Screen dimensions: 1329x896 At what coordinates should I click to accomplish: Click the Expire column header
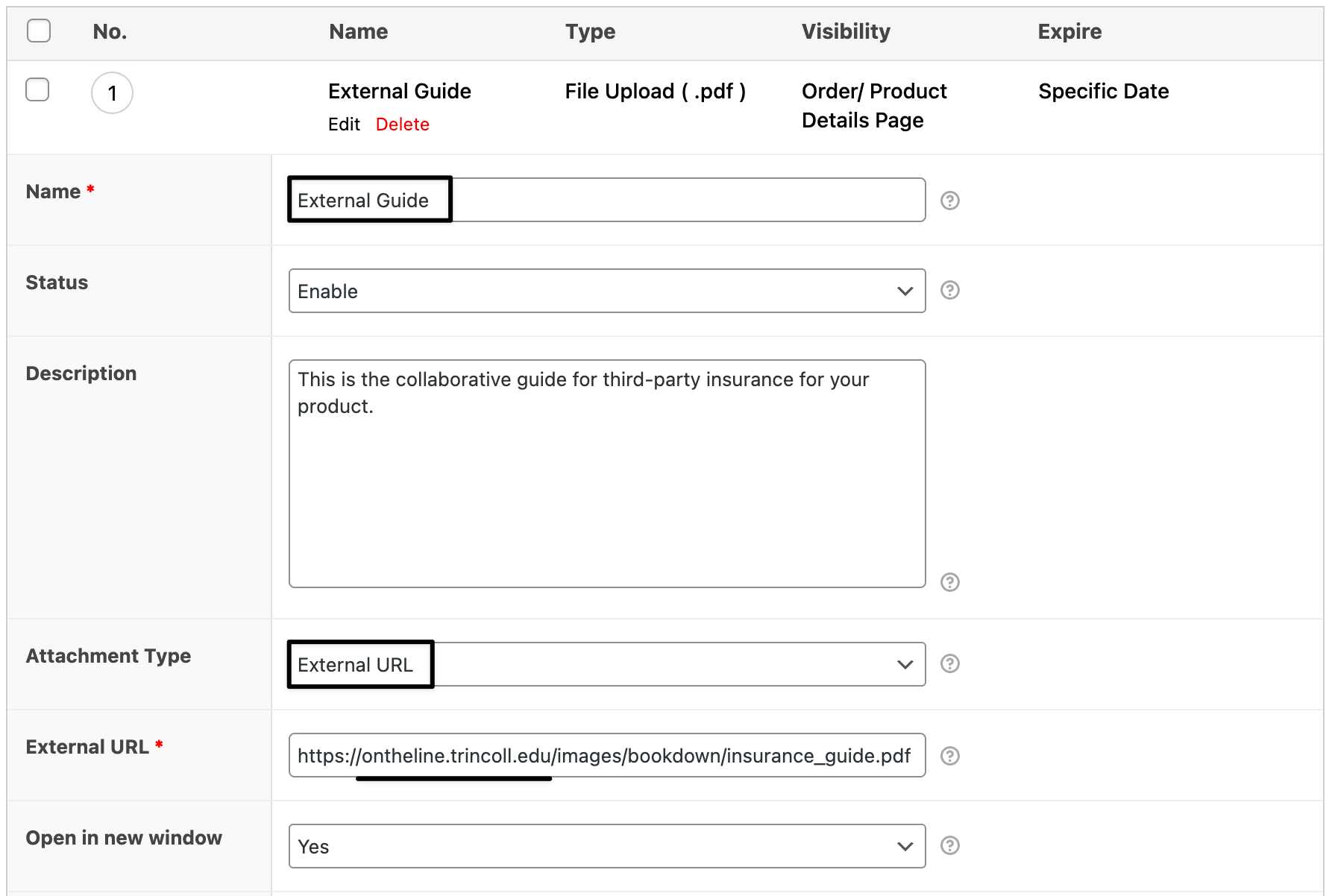[1069, 31]
